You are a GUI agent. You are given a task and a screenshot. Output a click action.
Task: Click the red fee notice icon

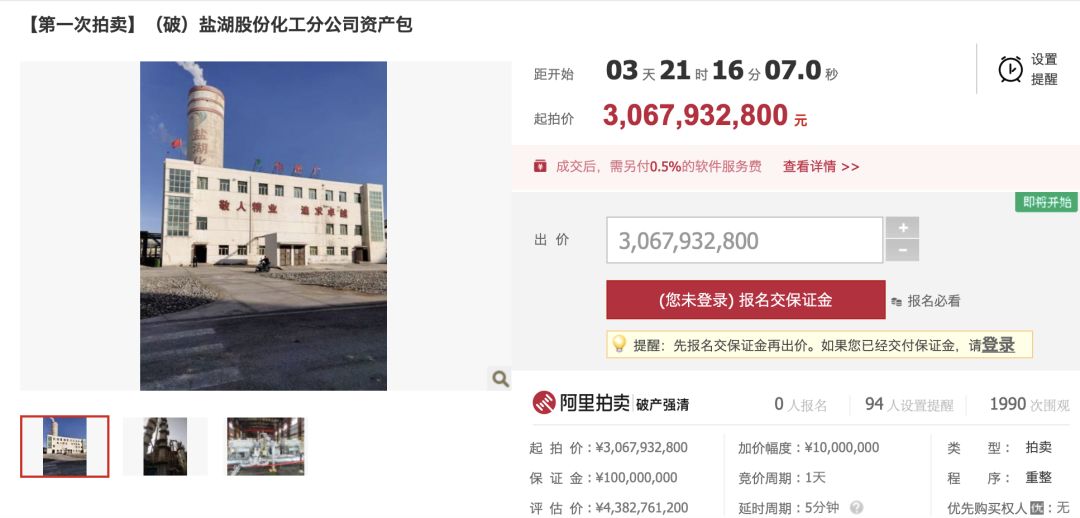coord(541,166)
